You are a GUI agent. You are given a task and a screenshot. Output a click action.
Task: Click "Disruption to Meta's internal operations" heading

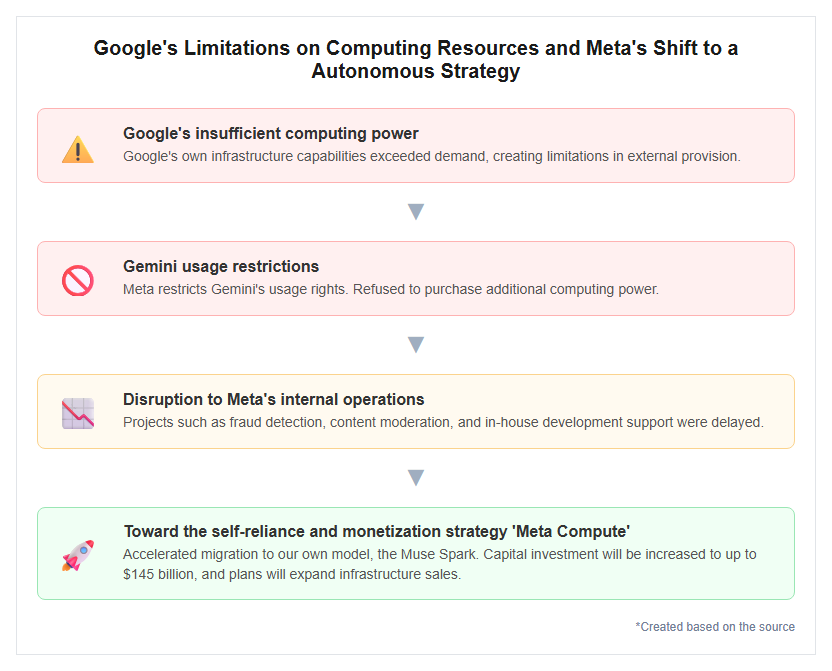tap(273, 399)
